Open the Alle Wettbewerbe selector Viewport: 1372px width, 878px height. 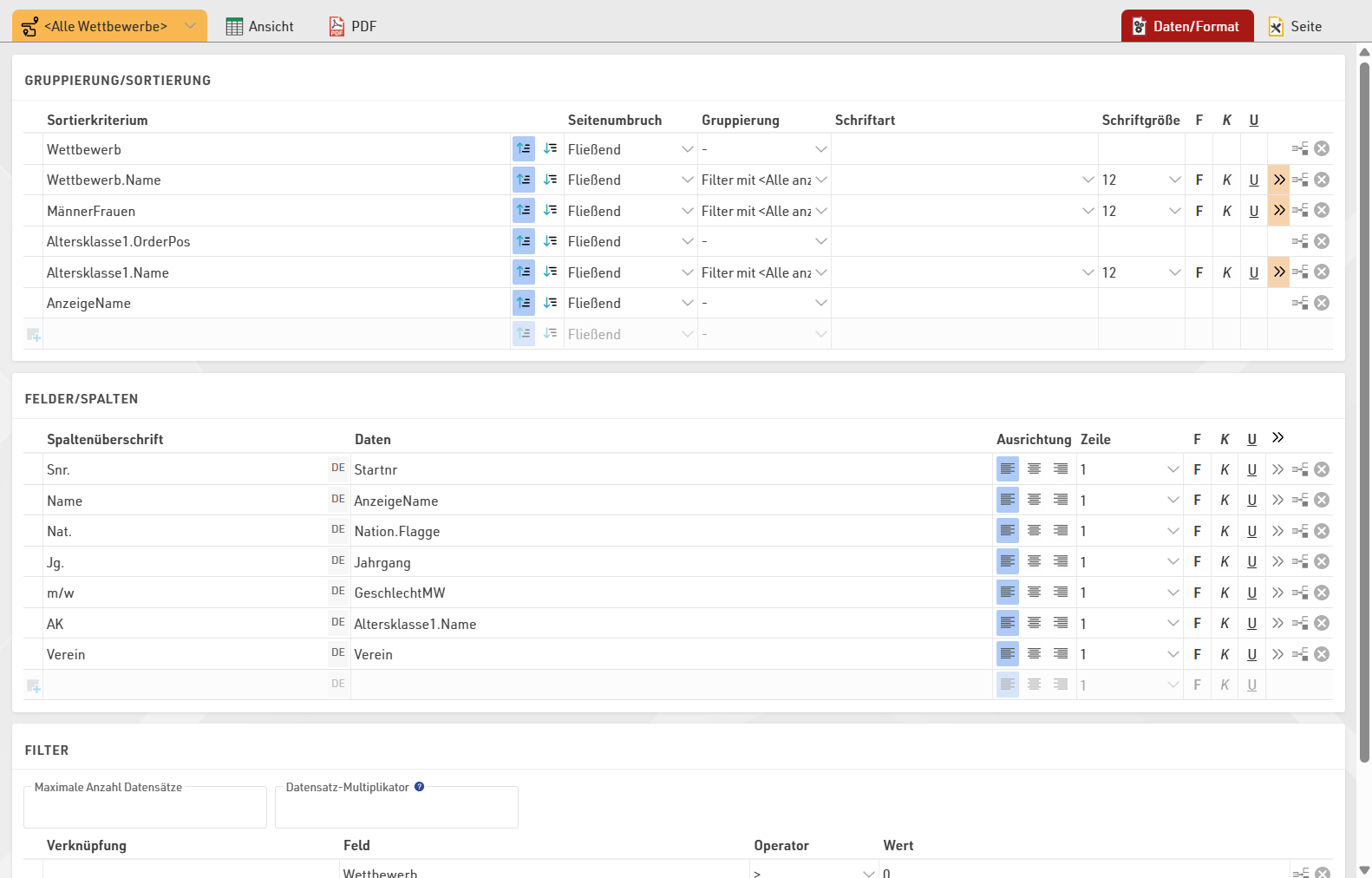click(109, 26)
